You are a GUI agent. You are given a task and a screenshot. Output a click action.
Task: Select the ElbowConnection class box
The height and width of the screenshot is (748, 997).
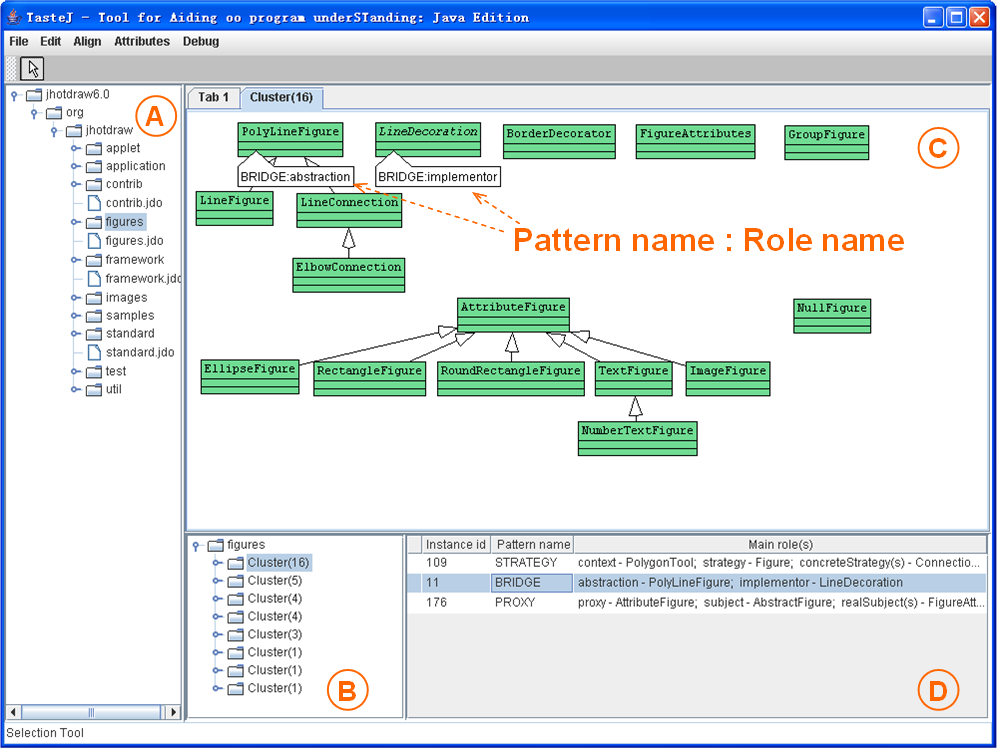348,275
